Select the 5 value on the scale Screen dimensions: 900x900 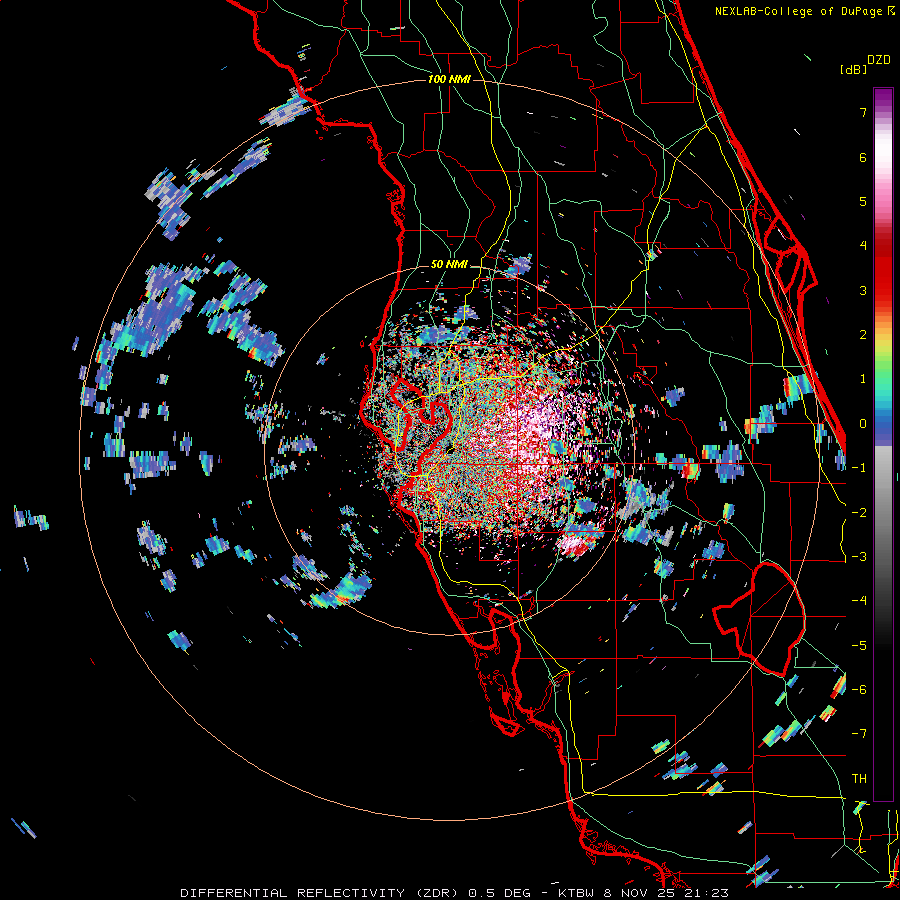point(863,201)
